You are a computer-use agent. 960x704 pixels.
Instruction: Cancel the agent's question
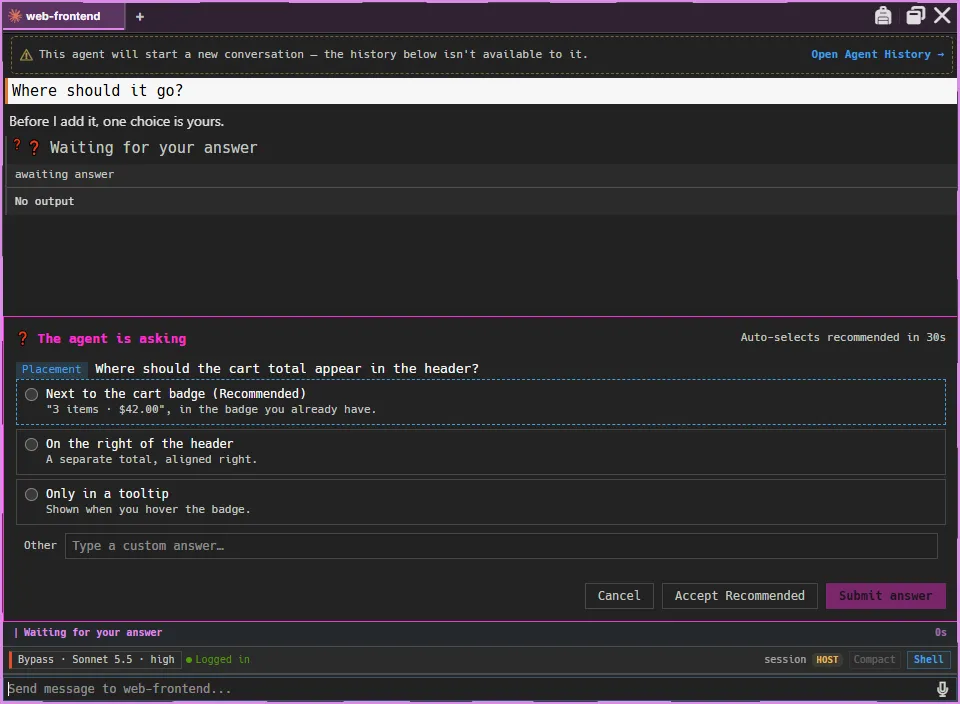point(619,596)
